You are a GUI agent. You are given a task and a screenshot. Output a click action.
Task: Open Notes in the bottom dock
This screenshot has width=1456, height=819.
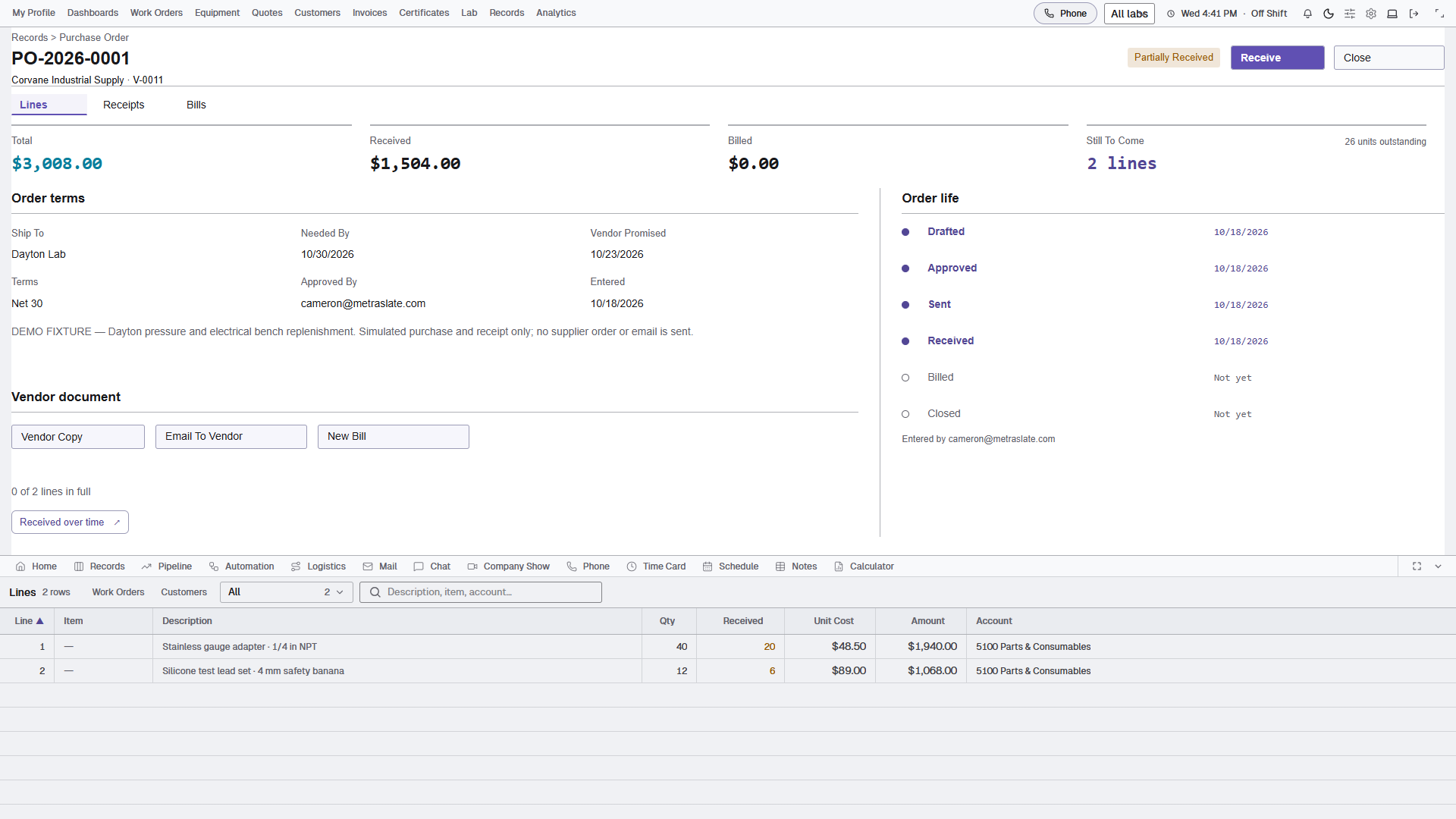point(795,566)
